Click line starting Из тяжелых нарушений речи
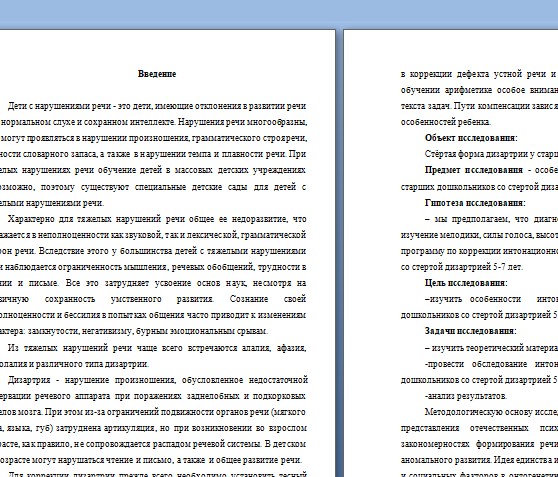Viewport: 558px width, 477px height. [157, 348]
